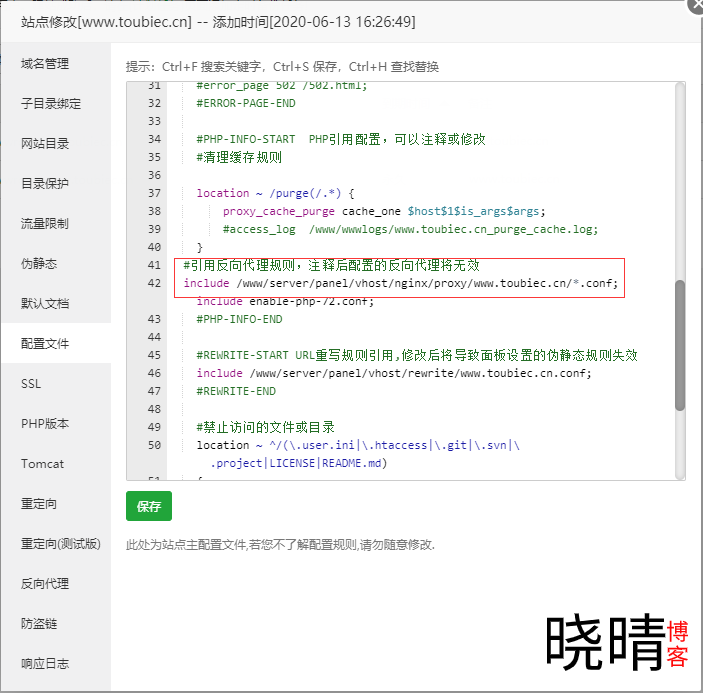
Task: Click line number 42 in gutter
Action: (154, 283)
